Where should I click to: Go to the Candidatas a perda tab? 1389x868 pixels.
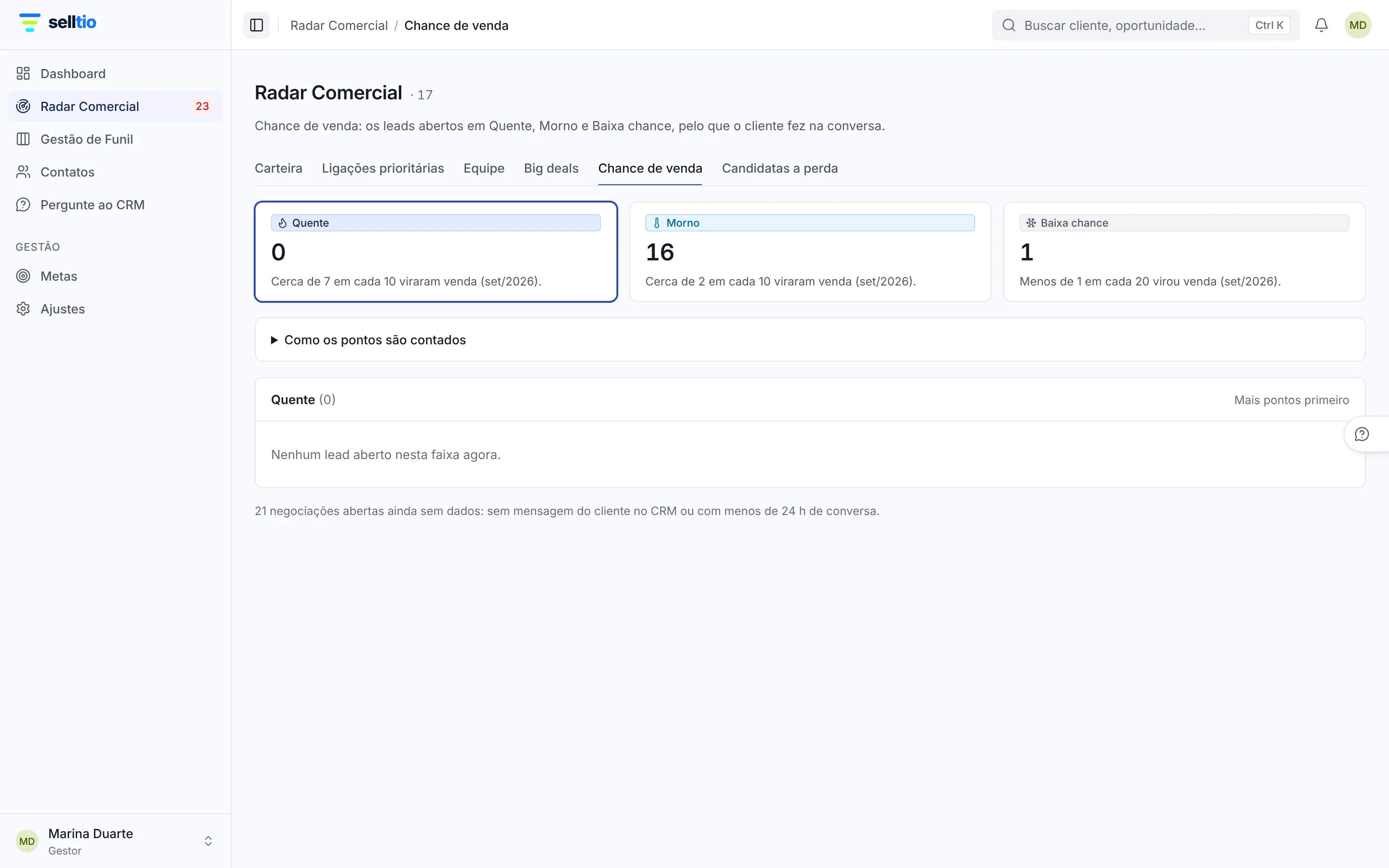pyautogui.click(x=779, y=168)
